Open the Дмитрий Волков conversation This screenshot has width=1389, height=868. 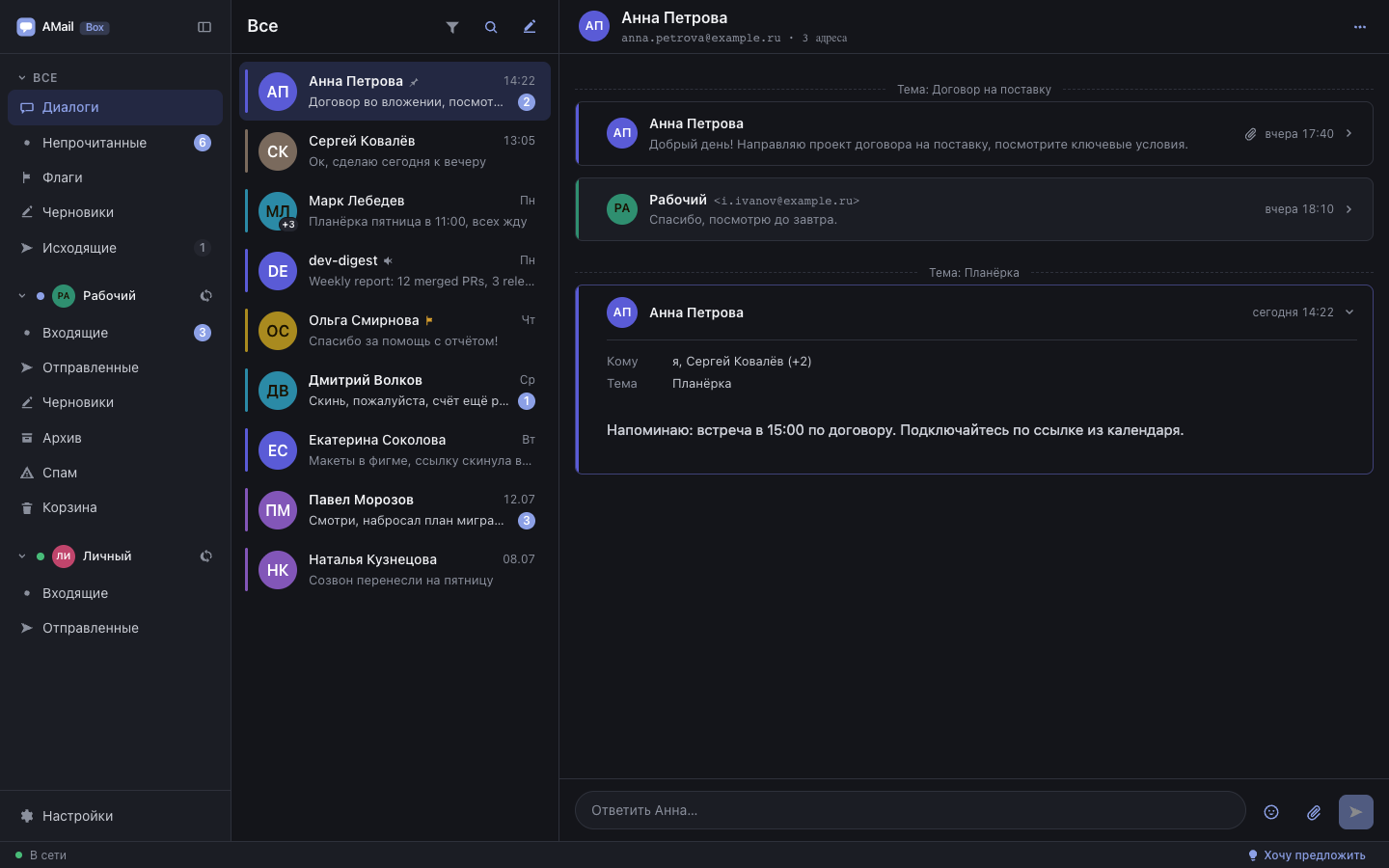395,391
